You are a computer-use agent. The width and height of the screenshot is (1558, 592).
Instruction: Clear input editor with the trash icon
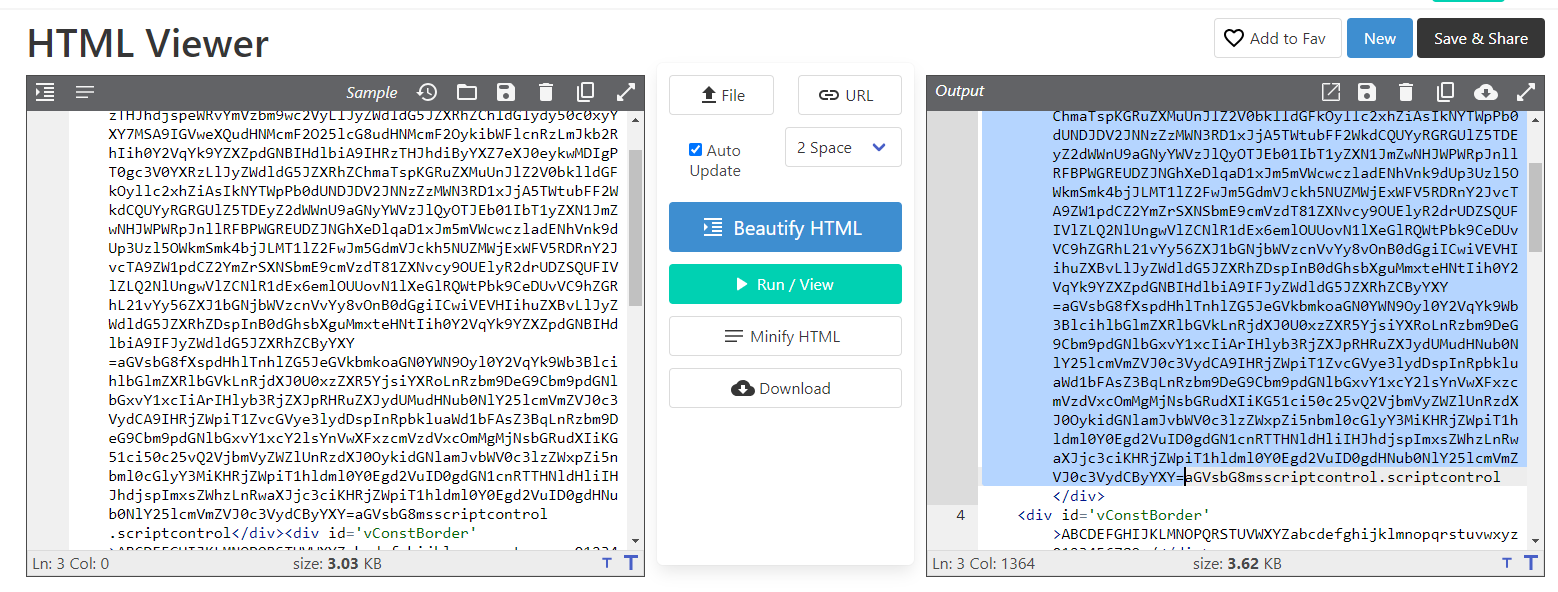coord(545,92)
